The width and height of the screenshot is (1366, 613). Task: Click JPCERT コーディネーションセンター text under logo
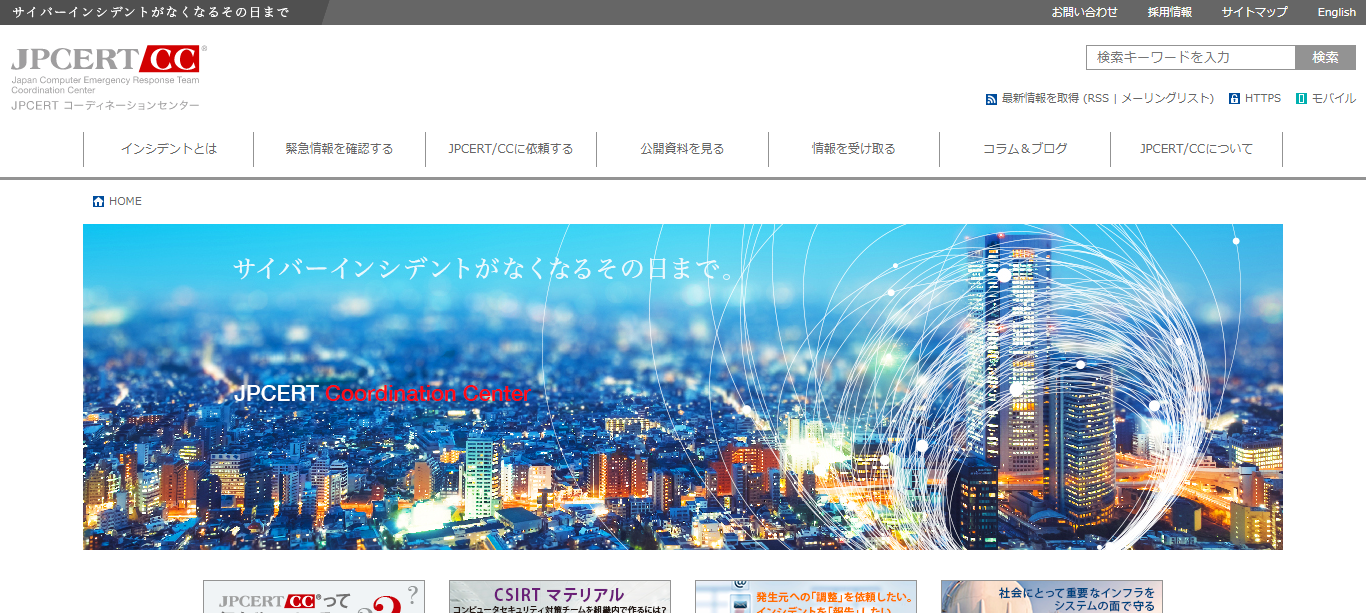[x=105, y=106]
